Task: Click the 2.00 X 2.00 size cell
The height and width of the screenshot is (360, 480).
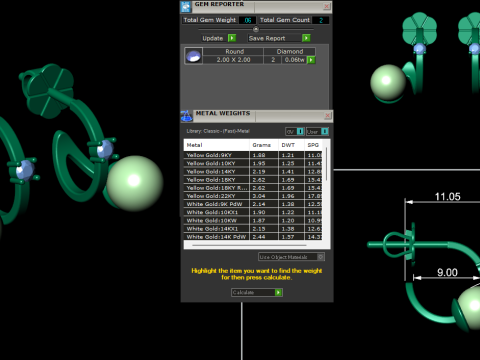Action: point(233,60)
